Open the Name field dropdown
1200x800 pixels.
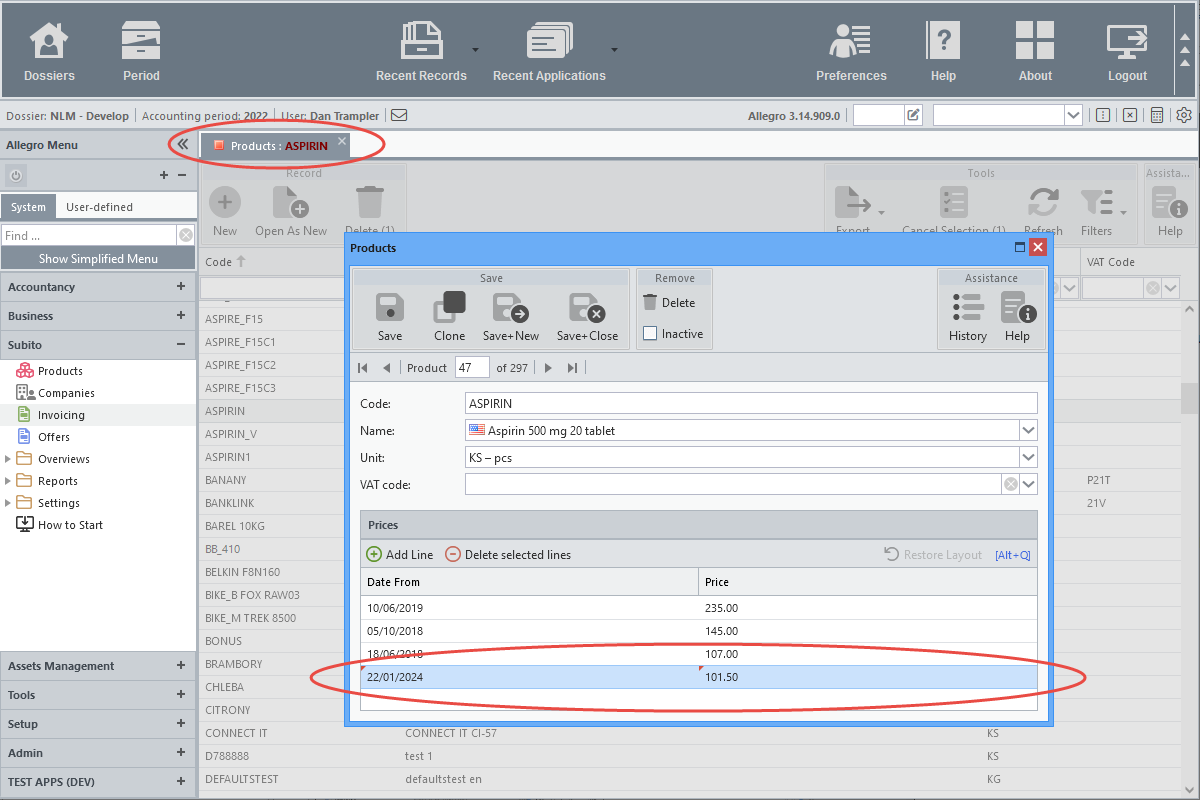[x=1028, y=431]
